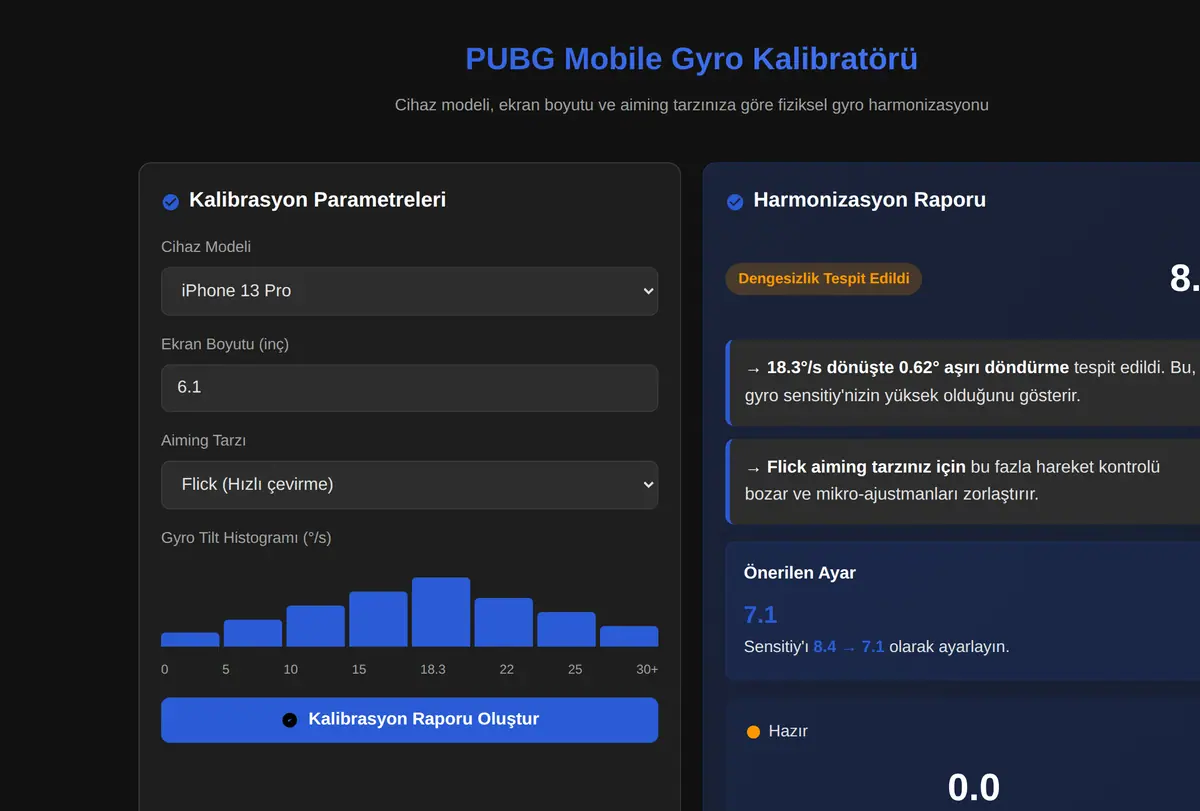
Task: Click the Dengesizlik Tespit Edildi badge
Action: (x=824, y=279)
